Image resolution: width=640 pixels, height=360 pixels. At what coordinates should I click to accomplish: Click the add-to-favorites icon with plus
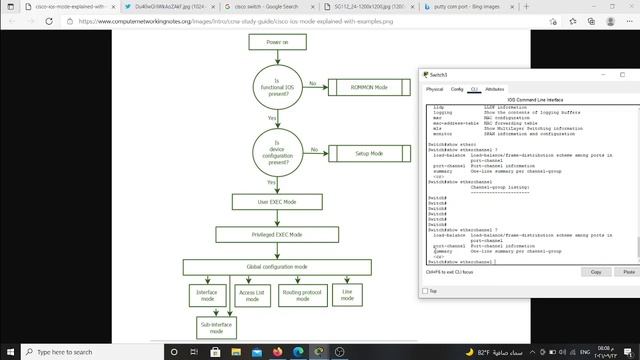[553, 21]
